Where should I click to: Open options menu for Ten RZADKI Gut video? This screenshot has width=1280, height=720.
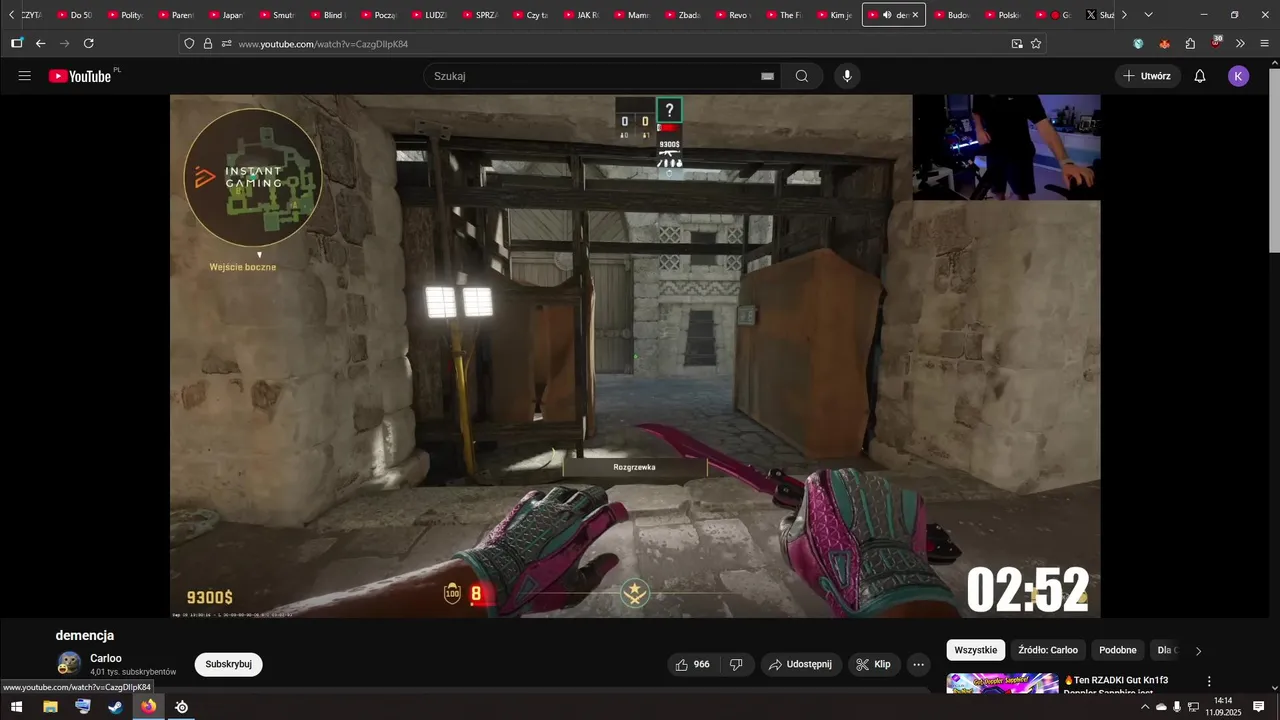[x=1209, y=681]
